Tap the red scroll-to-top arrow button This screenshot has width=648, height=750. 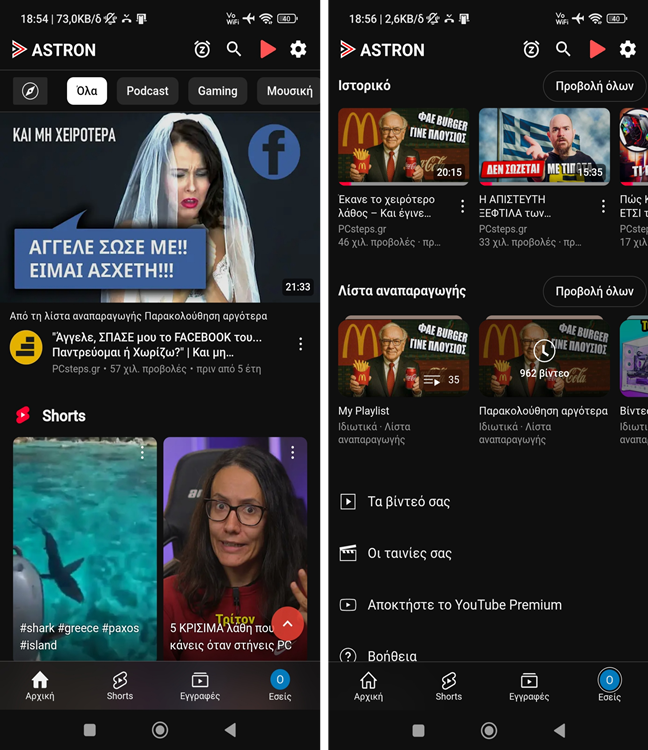[287, 623]
